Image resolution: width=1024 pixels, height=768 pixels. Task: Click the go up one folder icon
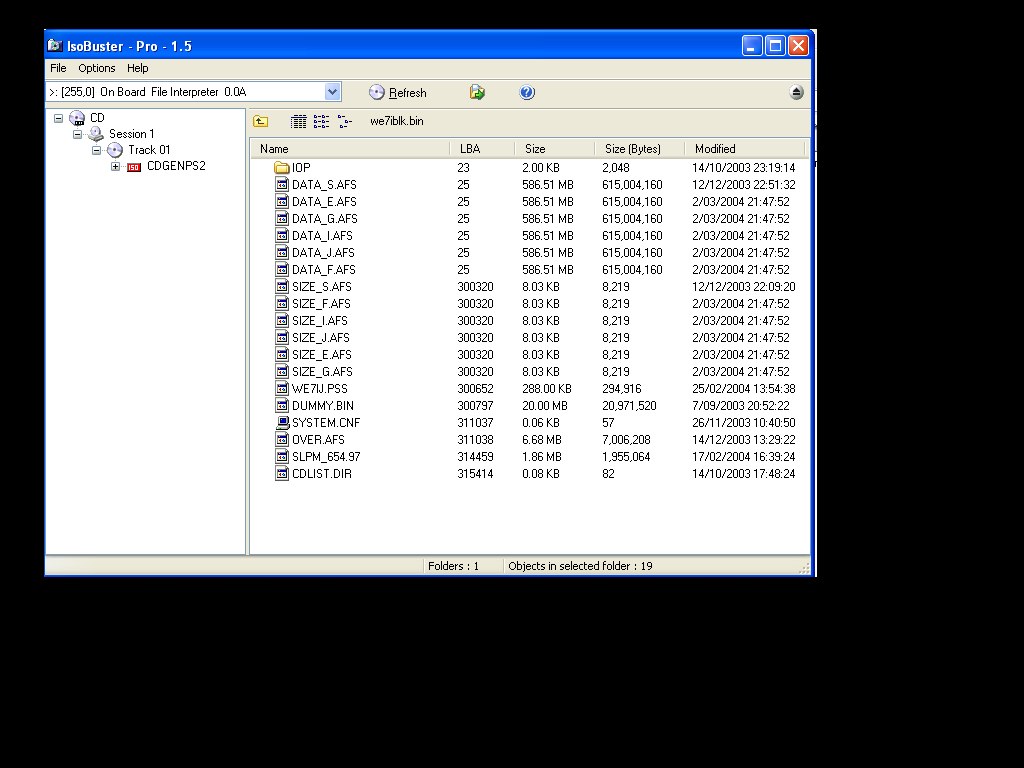tap(260, 122)
